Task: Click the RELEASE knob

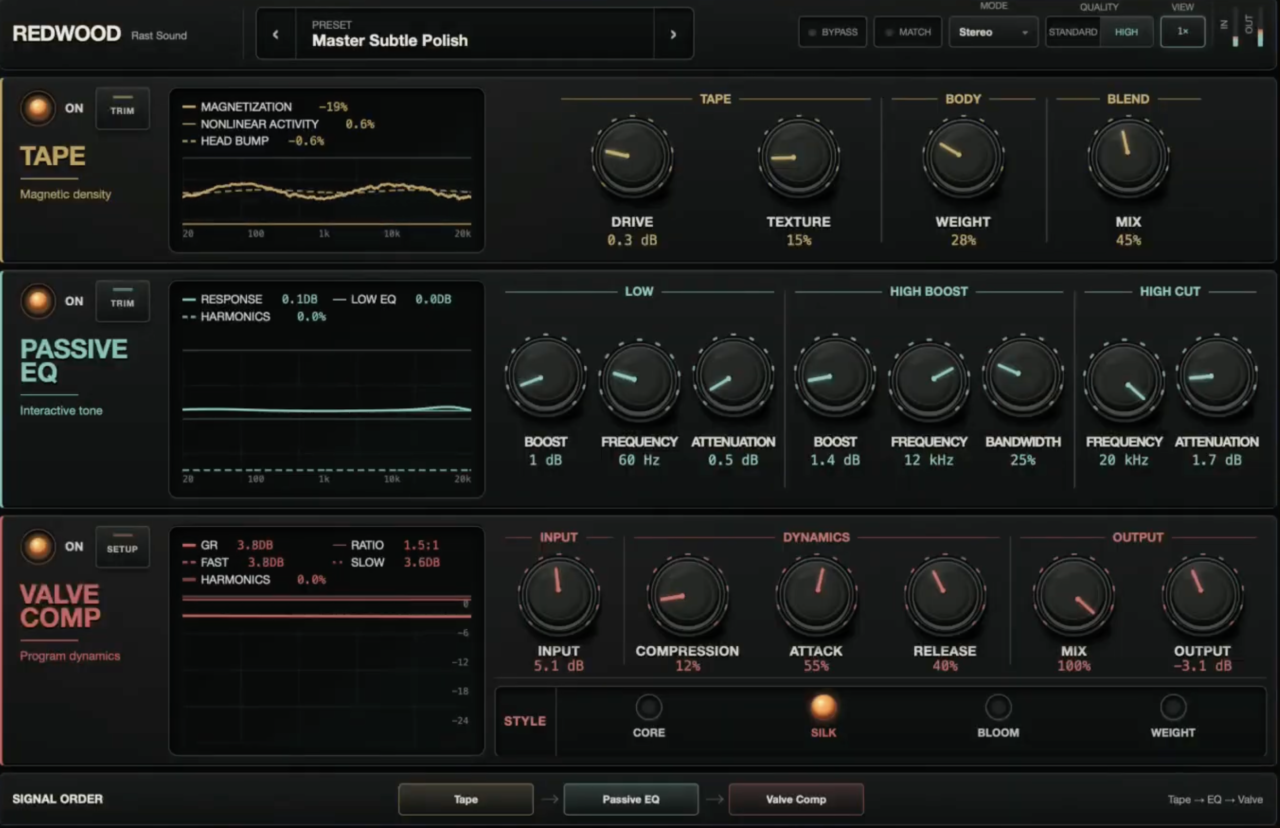Action: pos(945,596)
